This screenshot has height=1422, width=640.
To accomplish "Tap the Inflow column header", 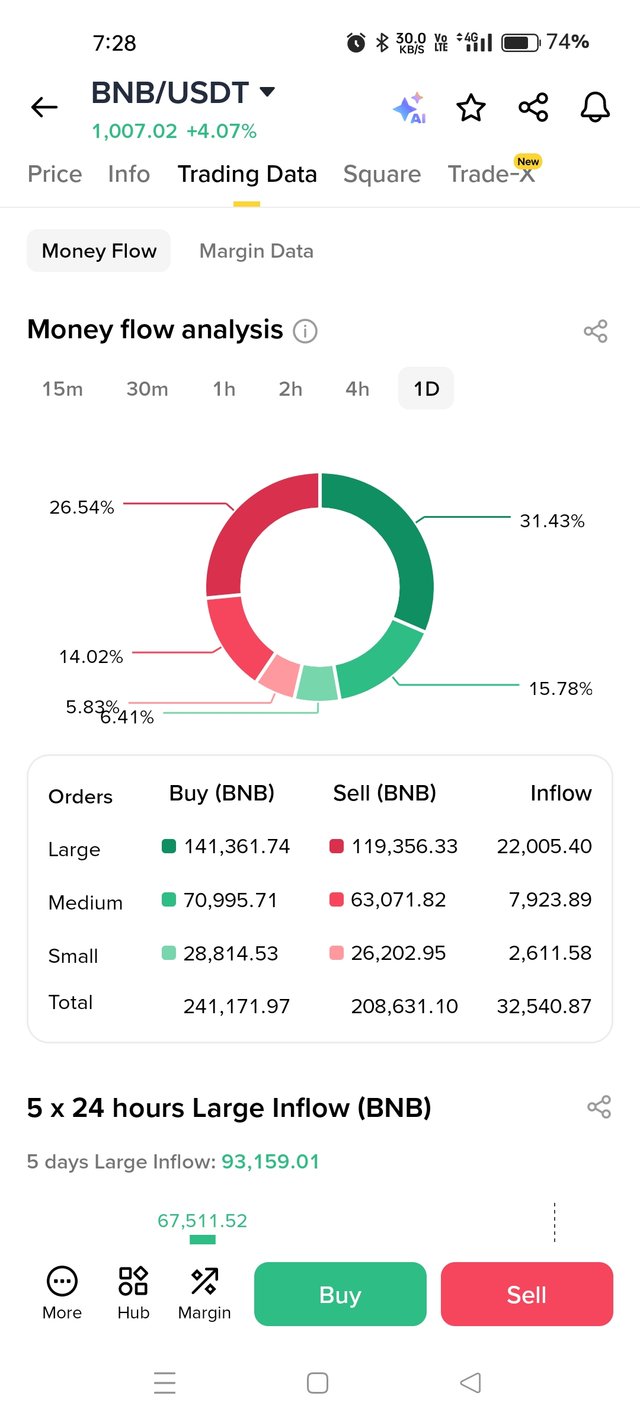I will (x=561, y=794).
